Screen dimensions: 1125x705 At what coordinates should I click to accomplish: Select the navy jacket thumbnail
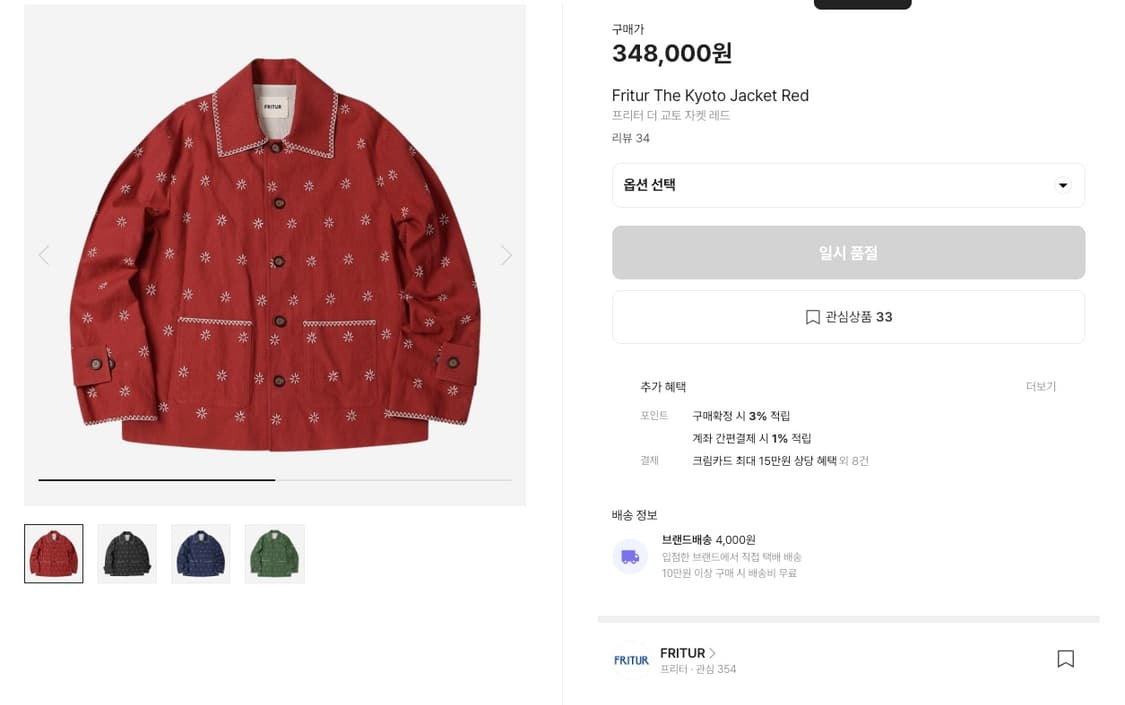pos(201,554)
